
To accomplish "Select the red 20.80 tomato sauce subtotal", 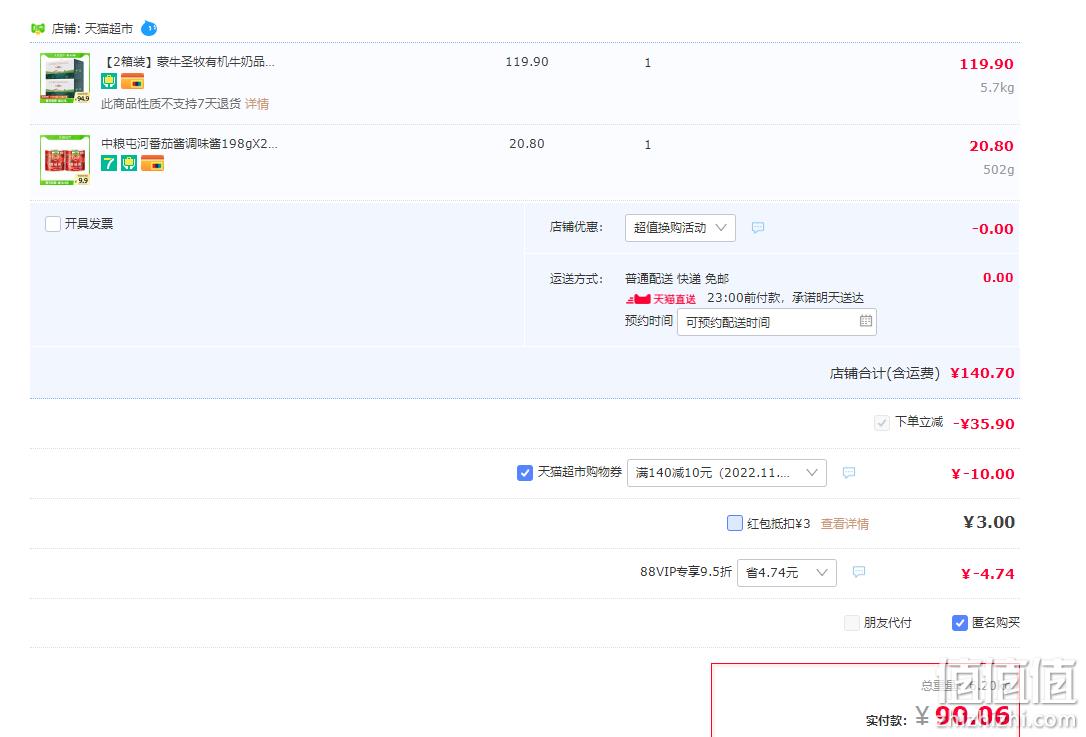I will [991, 145].
